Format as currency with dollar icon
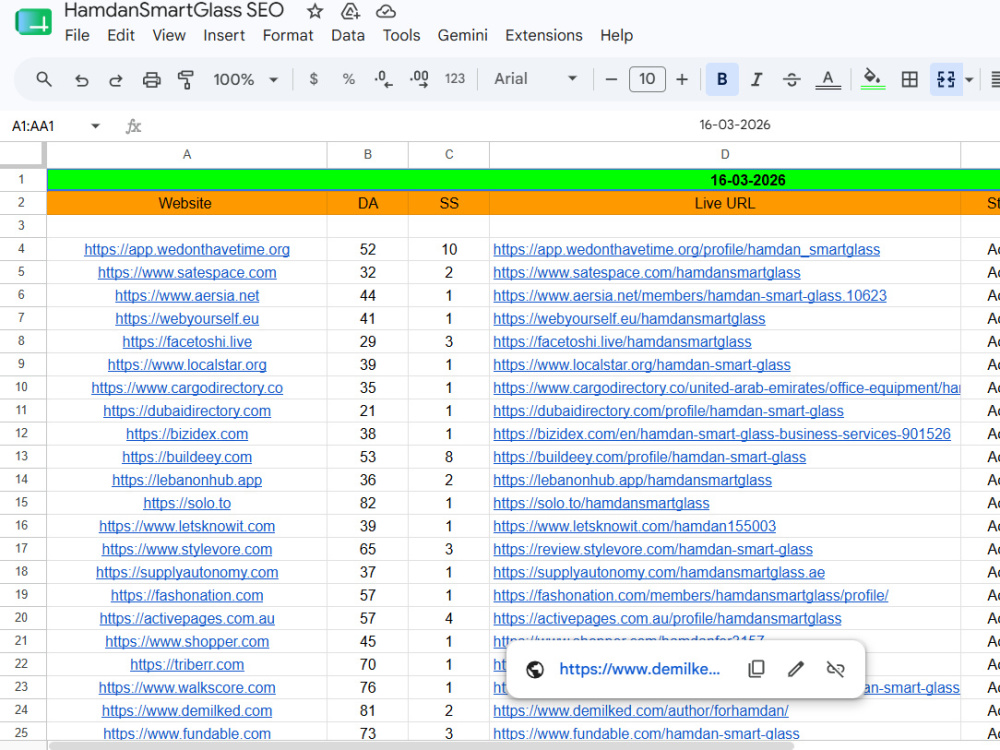This screenshot has width=1000, height=750. pyautogui.click(x=313, y=79)
